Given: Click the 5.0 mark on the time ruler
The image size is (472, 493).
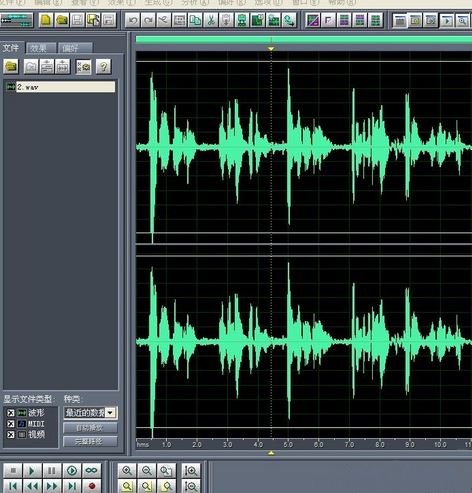Looking at the screenshot, I should [288, 445].
